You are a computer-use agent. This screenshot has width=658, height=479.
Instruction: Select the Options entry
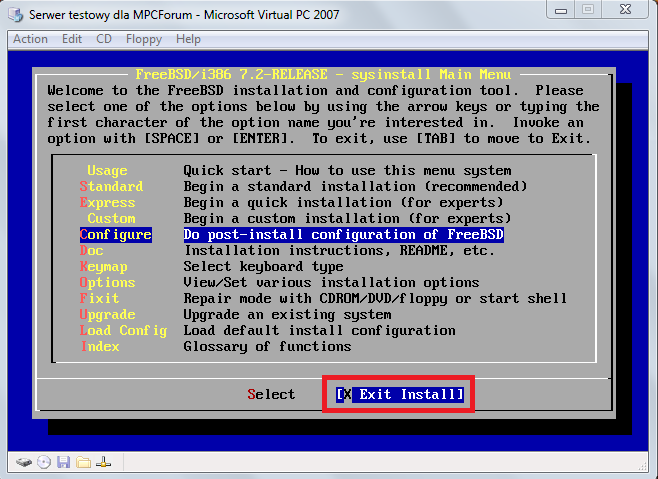coord(107,283)
